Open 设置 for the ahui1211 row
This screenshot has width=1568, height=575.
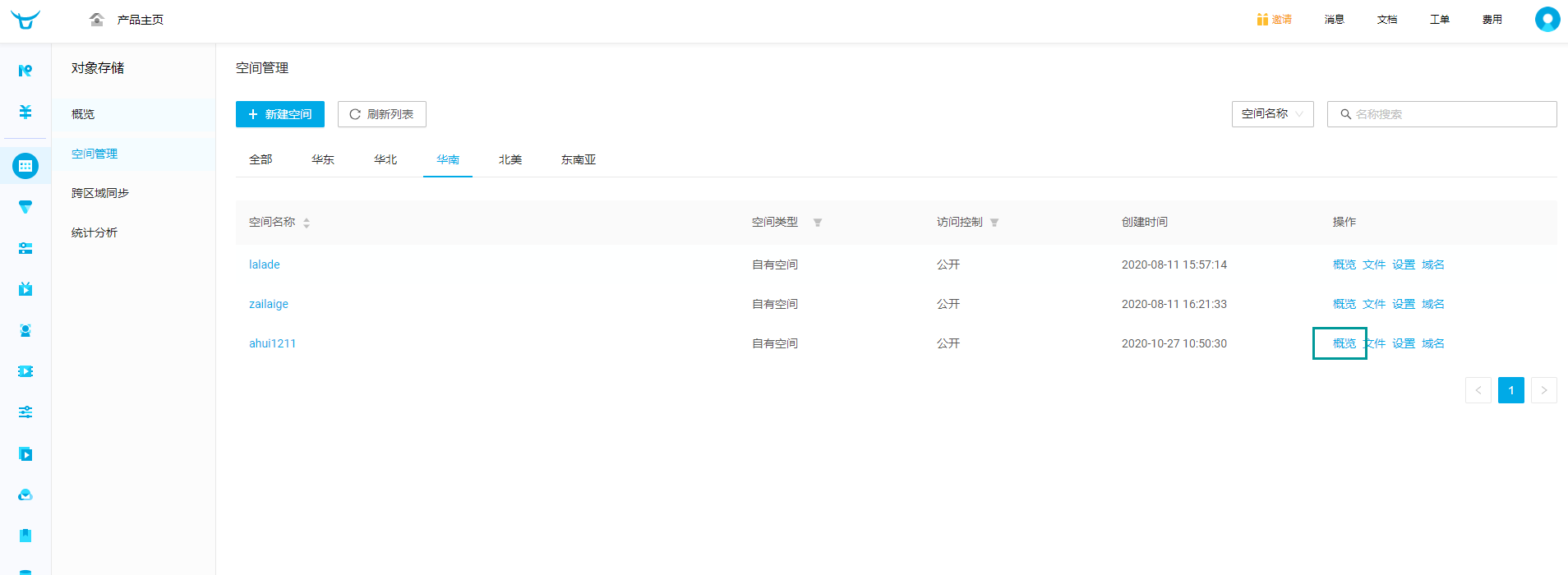[x=1404, y=343]
